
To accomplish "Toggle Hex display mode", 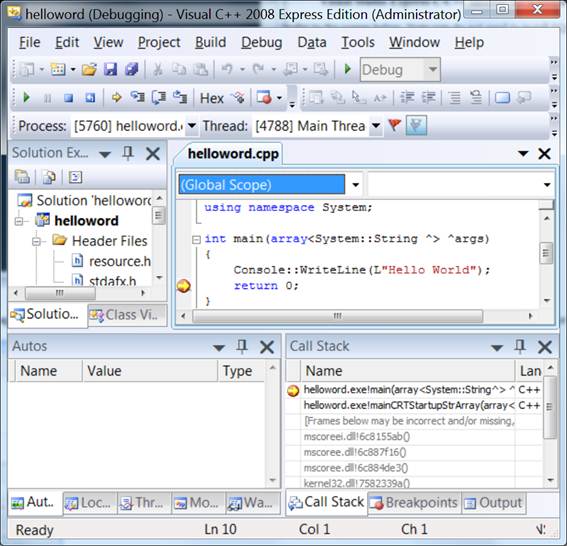I will click(x=212, y=98).
